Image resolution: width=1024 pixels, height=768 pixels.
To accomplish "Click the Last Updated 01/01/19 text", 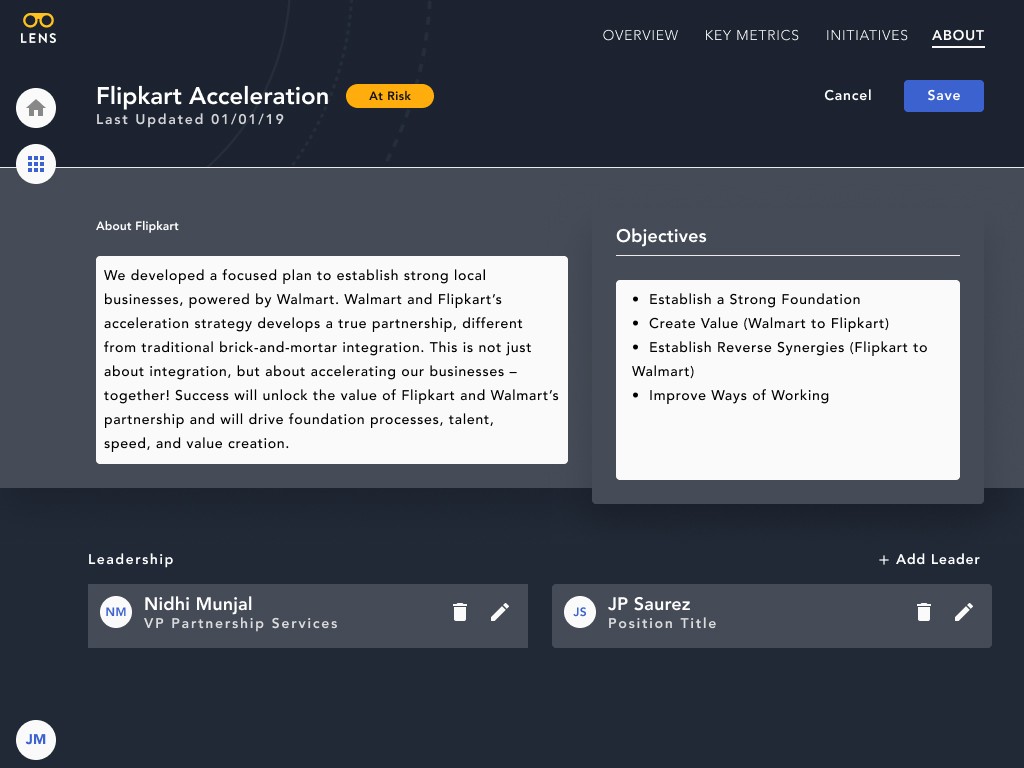I will (x=190, y=120).
